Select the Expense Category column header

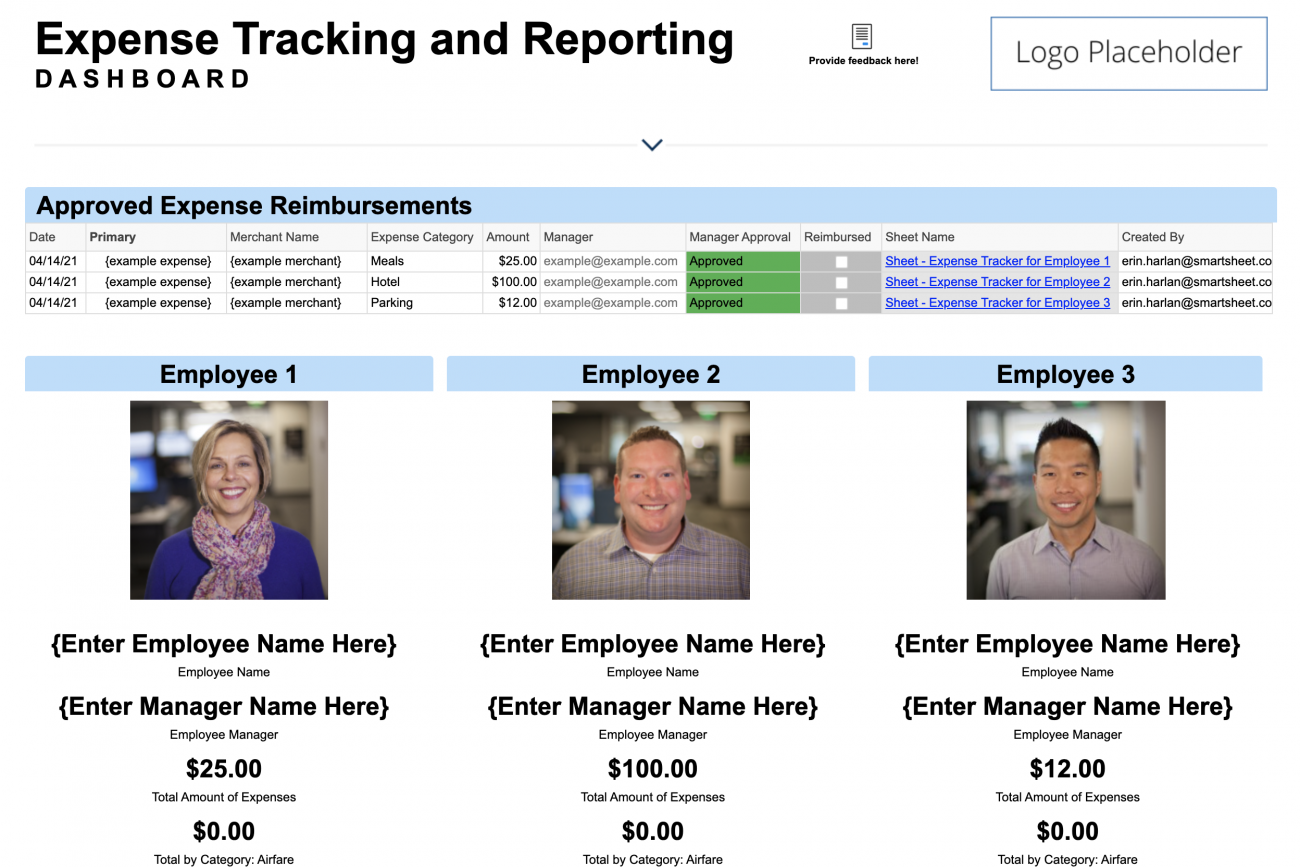(424, 237)
